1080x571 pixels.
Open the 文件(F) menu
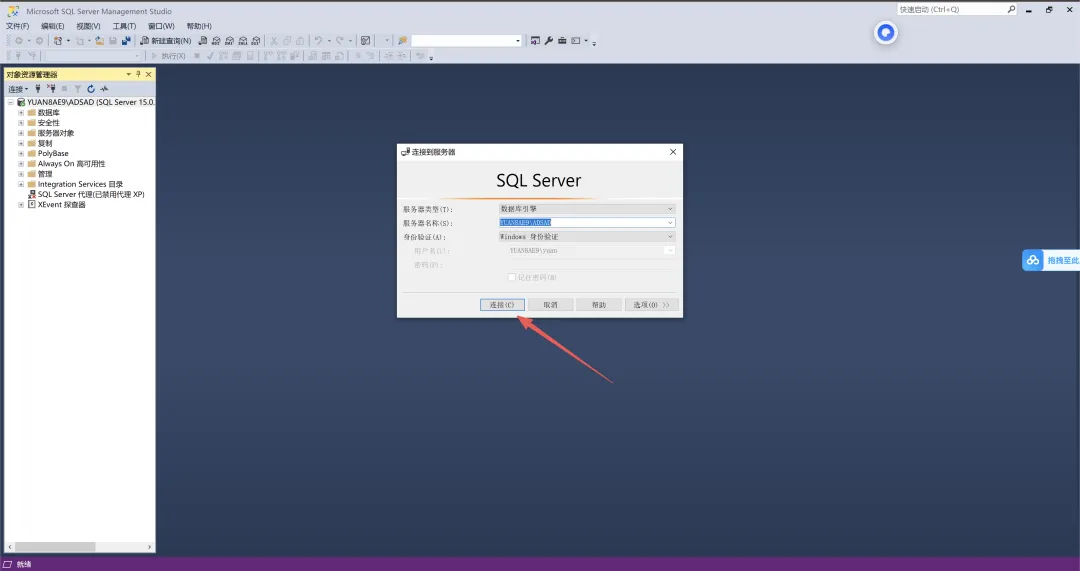(17, 26)
